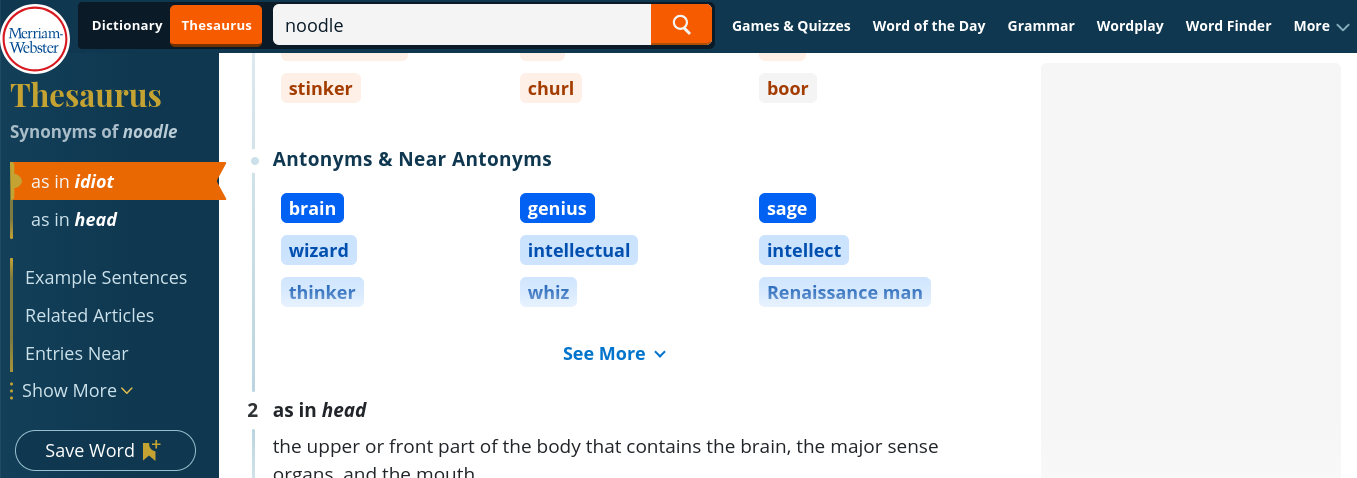Open the Grammar section
The height and width of the screenshot is (478, 1357).
click(1041, 26)
